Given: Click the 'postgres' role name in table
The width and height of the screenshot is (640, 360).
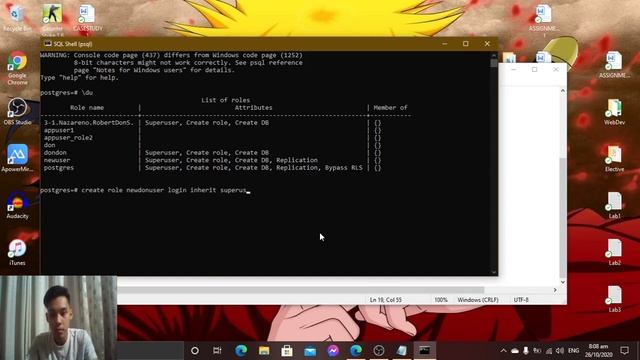Looking at the screenshot, I should [x=59, y=168].
